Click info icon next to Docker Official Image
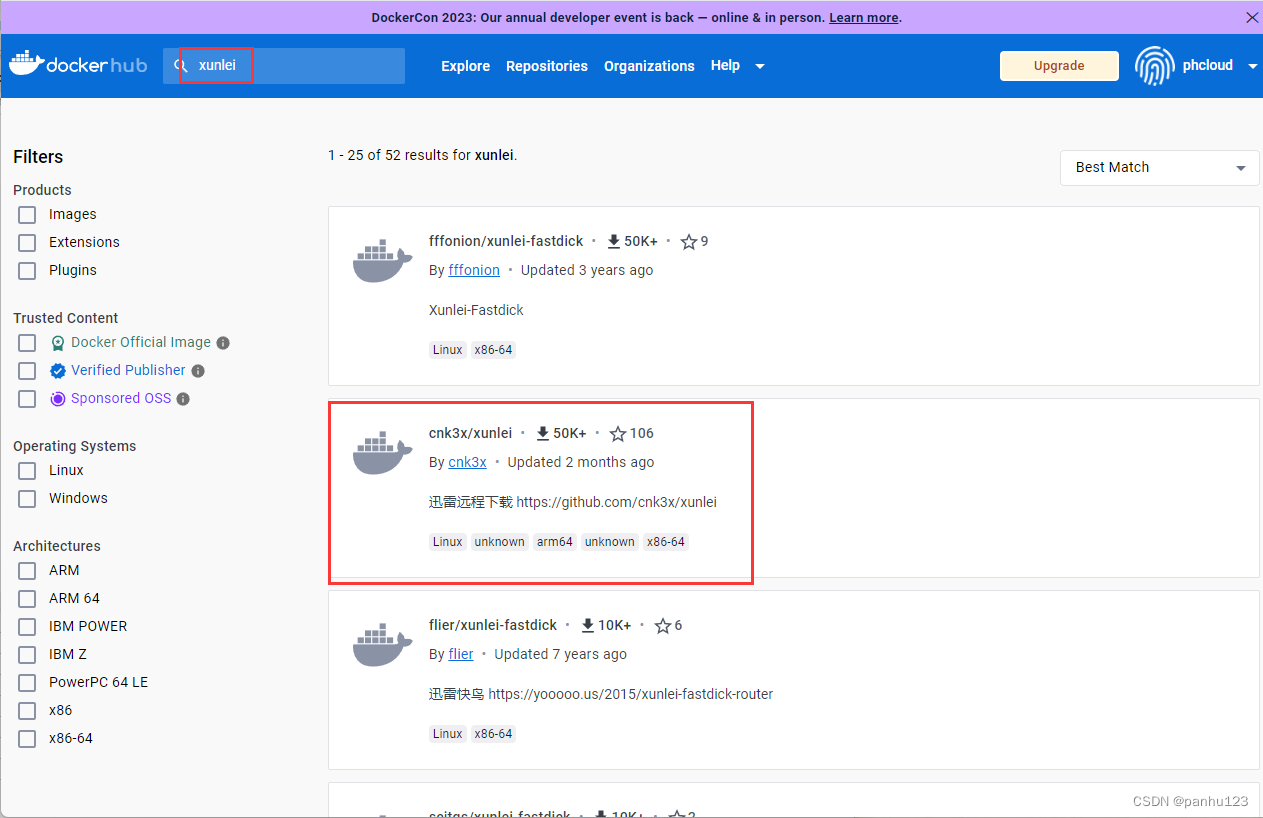The width and height of the screenshot is (1263, 818). tap(223, 343)
